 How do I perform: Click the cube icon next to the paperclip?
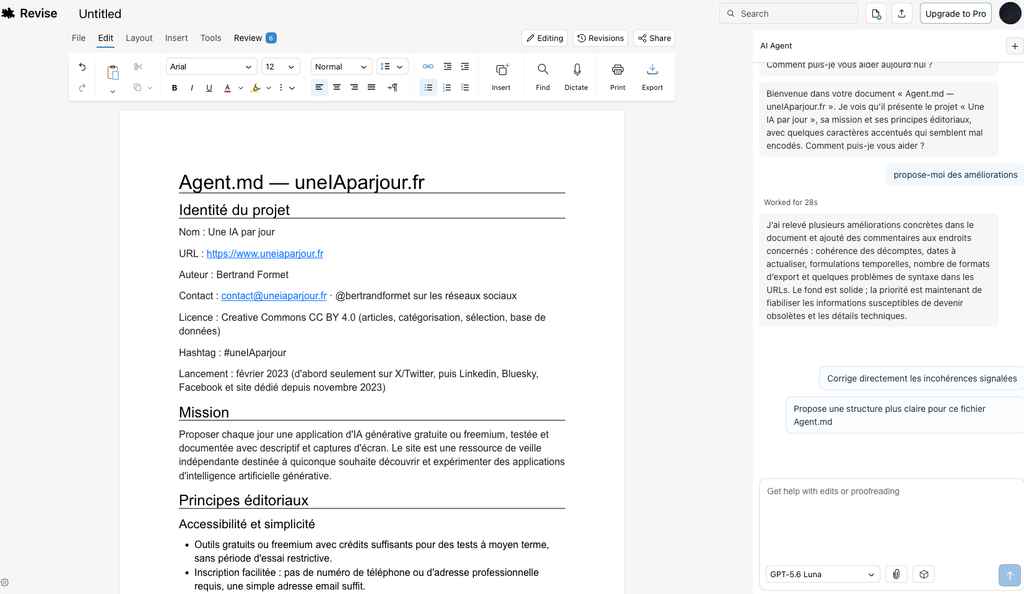click(x=923, y=574)
